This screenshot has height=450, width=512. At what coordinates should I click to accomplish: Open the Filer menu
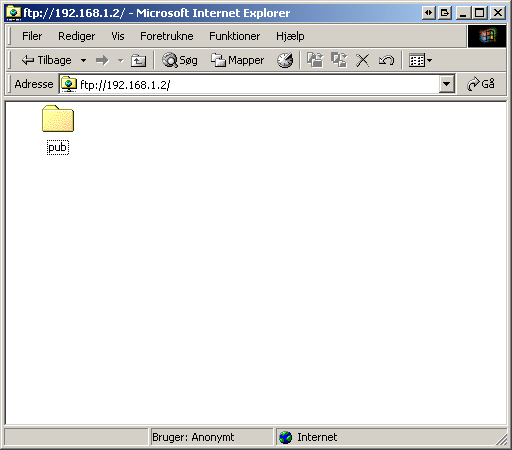click(32, 36)
